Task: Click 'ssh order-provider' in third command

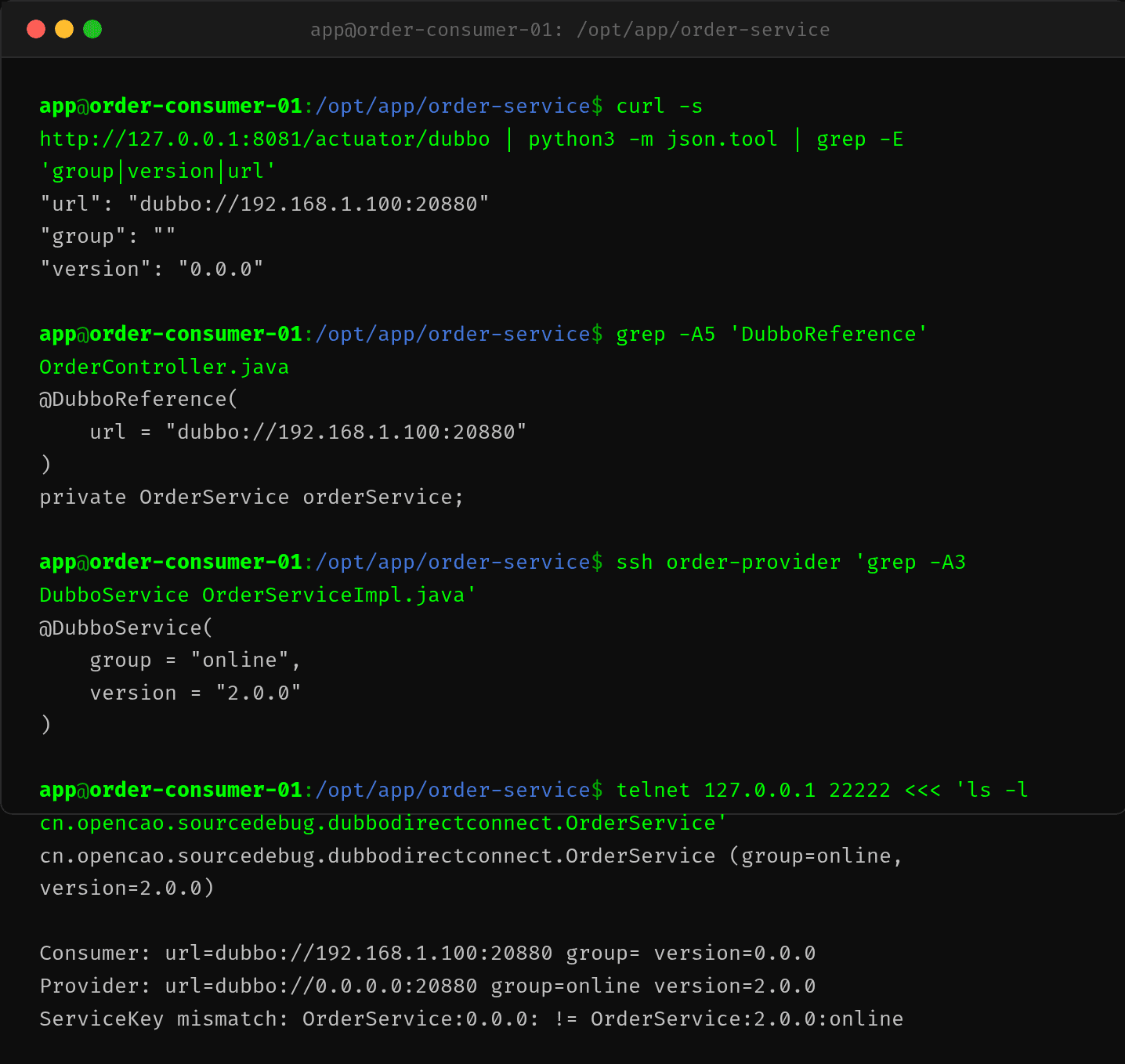Action: 729,562
